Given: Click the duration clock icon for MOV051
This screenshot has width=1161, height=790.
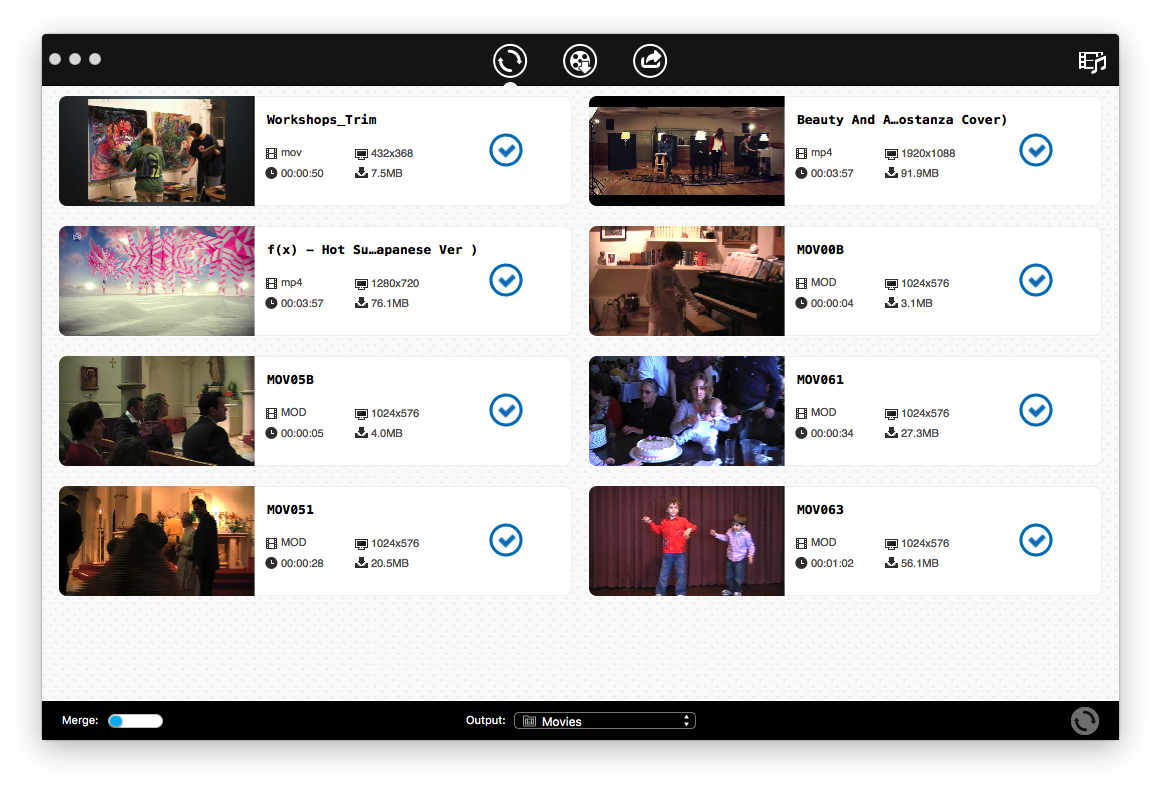Looking at the screenshot, I should (x=269, y=563).
